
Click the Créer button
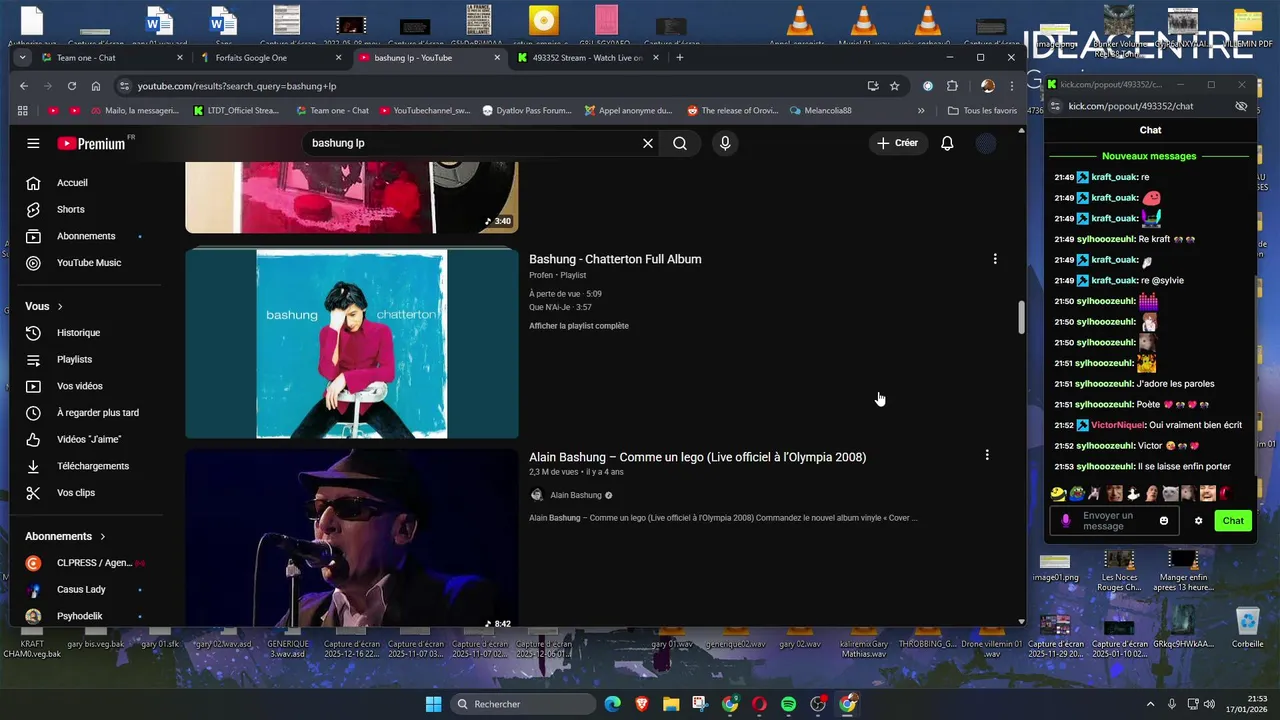pyautogui.click(x=897, y=143)
